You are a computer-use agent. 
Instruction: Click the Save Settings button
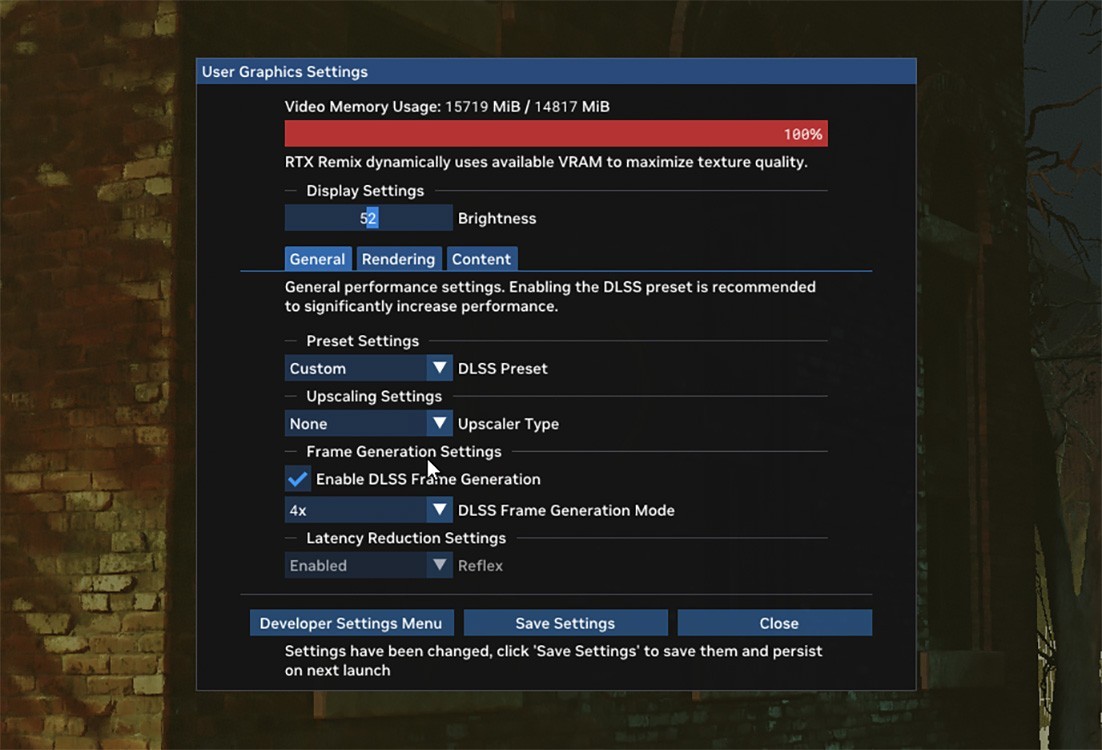565,623
